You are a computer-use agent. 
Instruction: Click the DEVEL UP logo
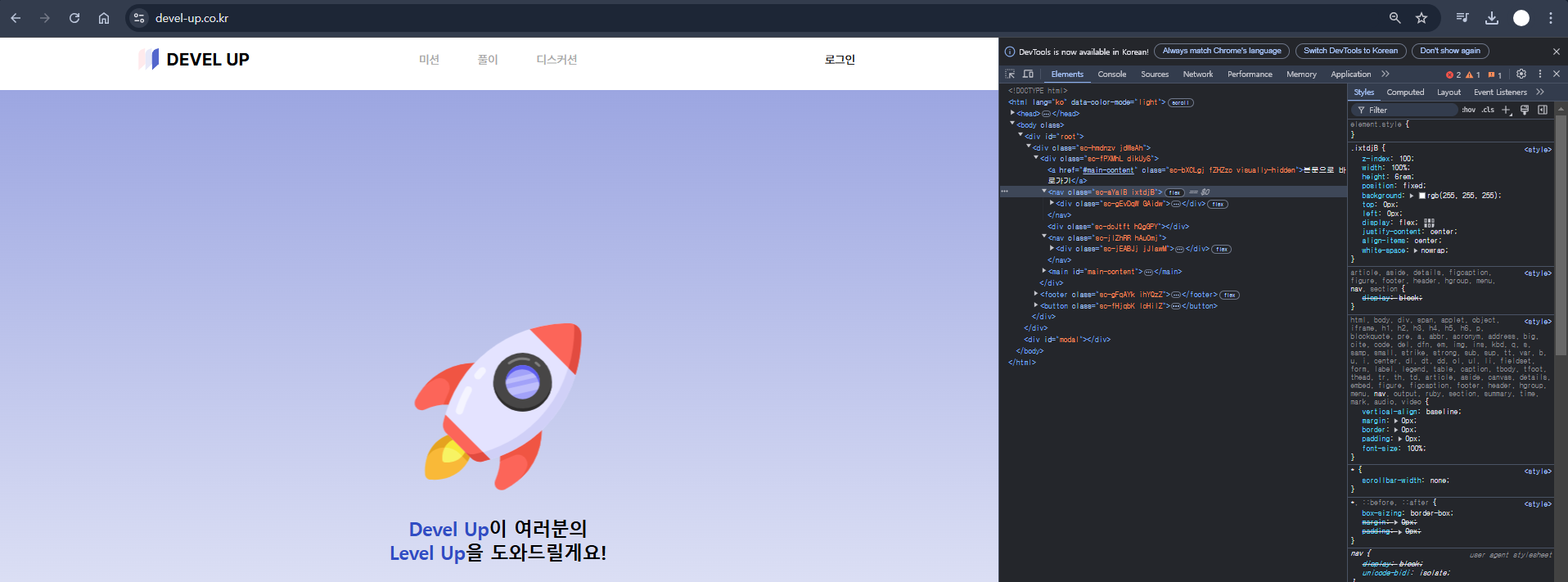194,59
